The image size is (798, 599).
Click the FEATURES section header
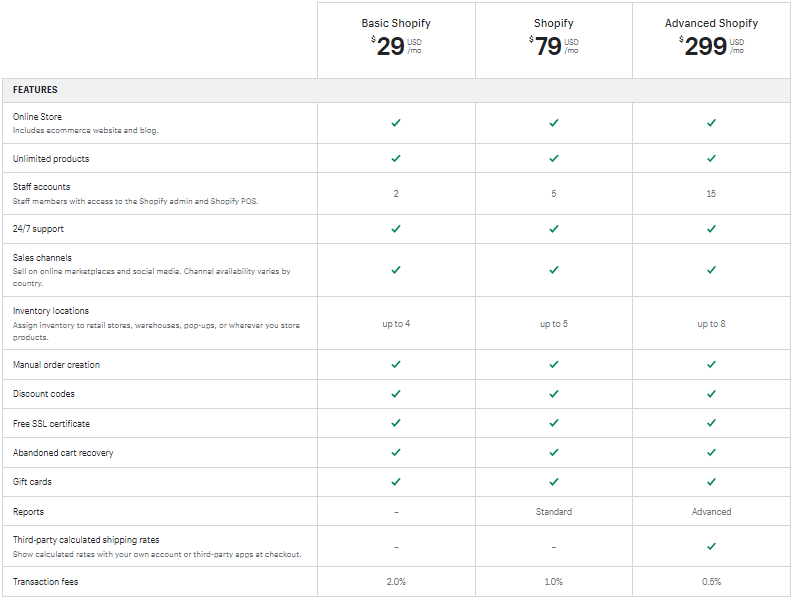click(x=35, y=90)
